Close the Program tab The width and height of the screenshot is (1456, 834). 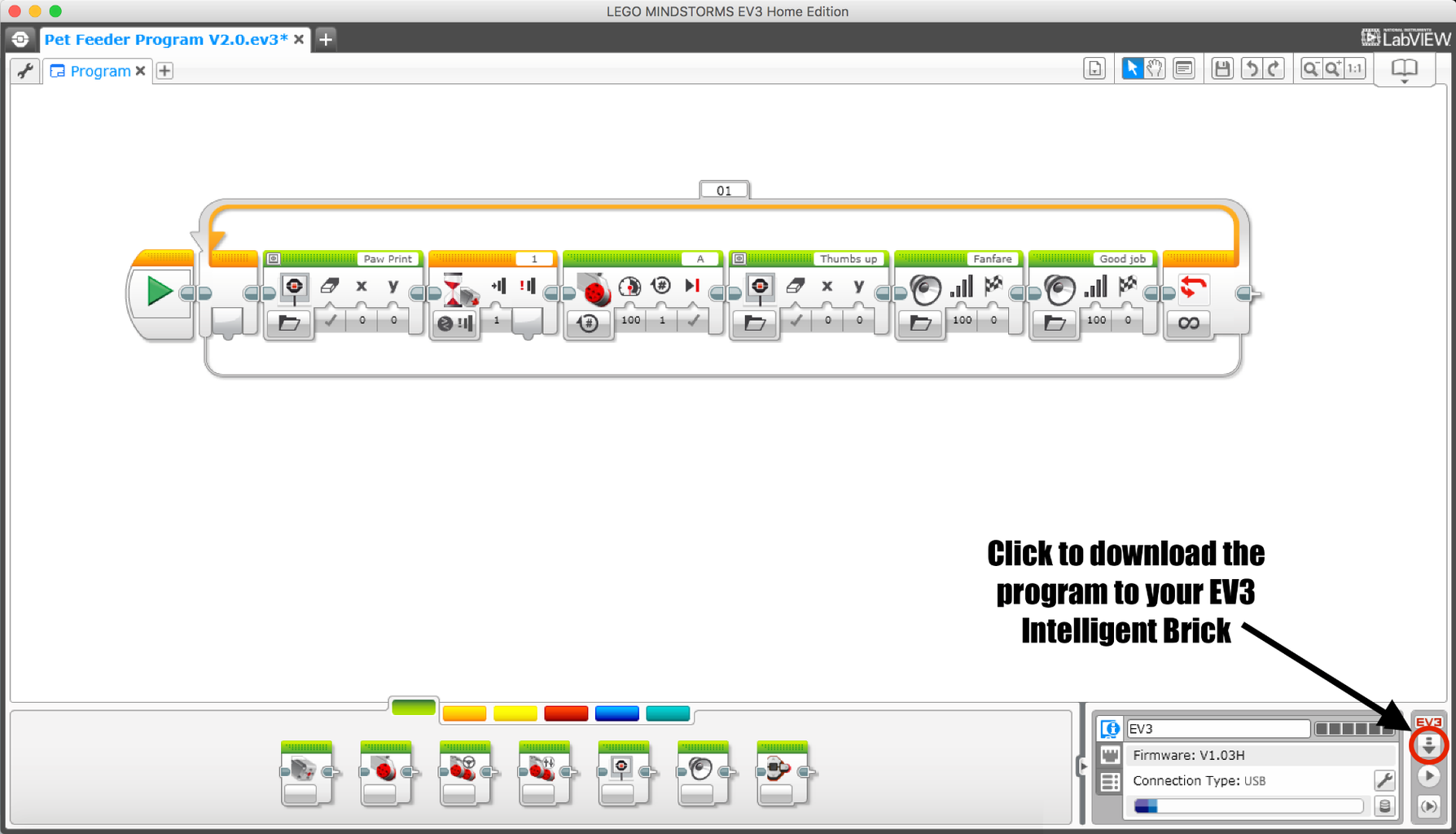click(x=141, y=71)
